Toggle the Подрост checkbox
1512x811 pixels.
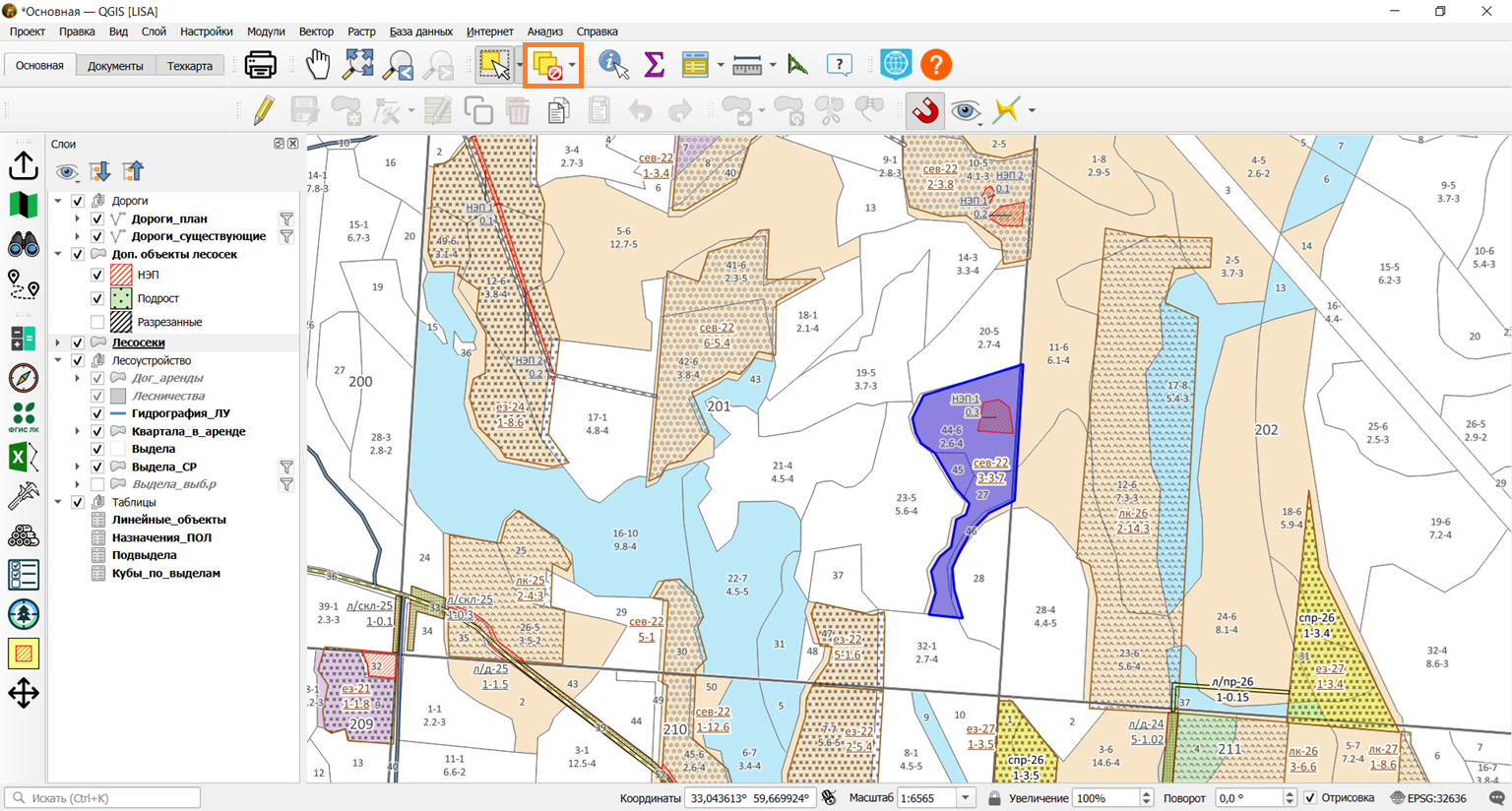pyautogui.click(x=97, y=298)
